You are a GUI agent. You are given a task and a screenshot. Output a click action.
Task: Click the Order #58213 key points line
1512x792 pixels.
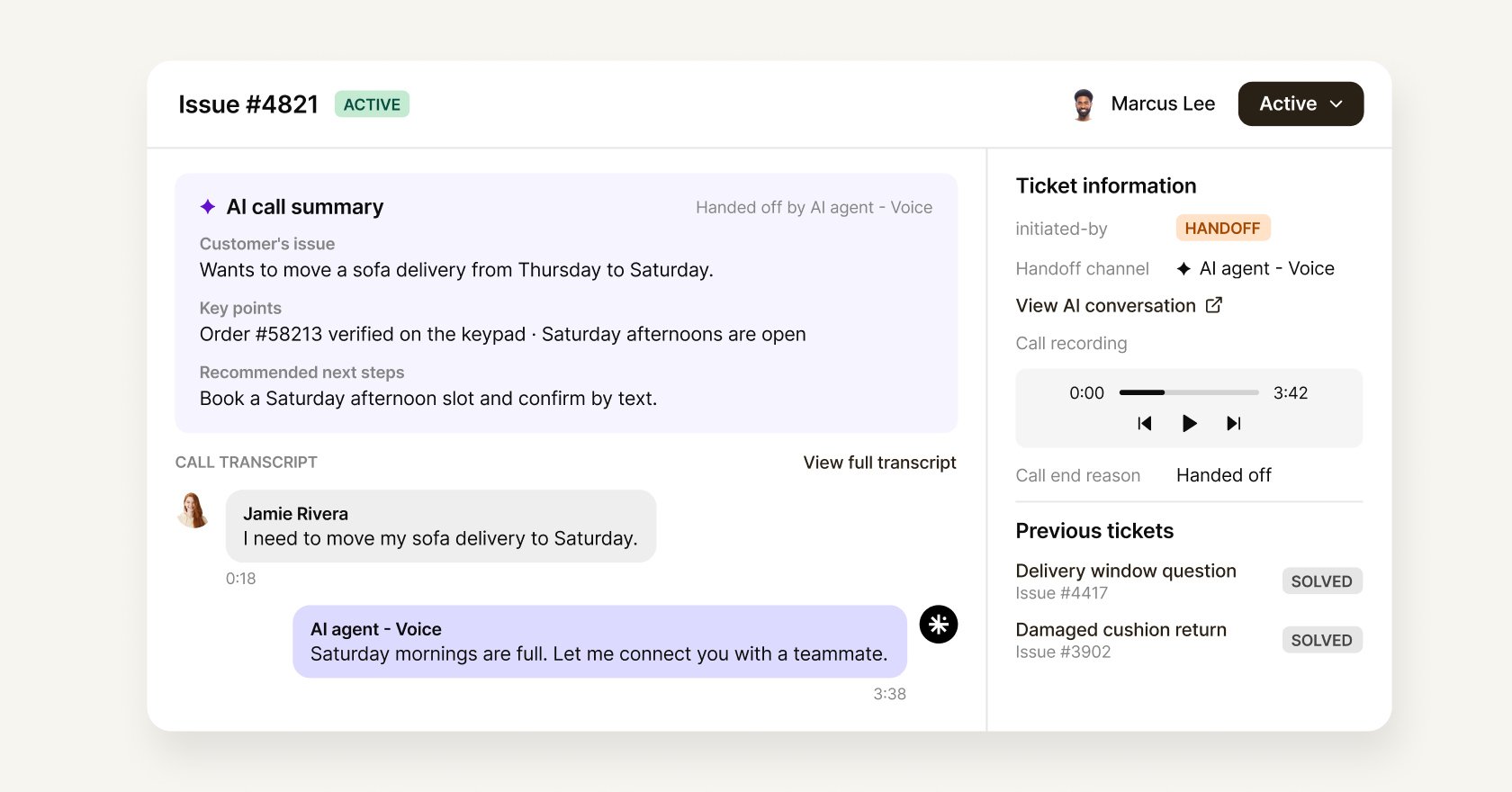[x=502, y=335]
